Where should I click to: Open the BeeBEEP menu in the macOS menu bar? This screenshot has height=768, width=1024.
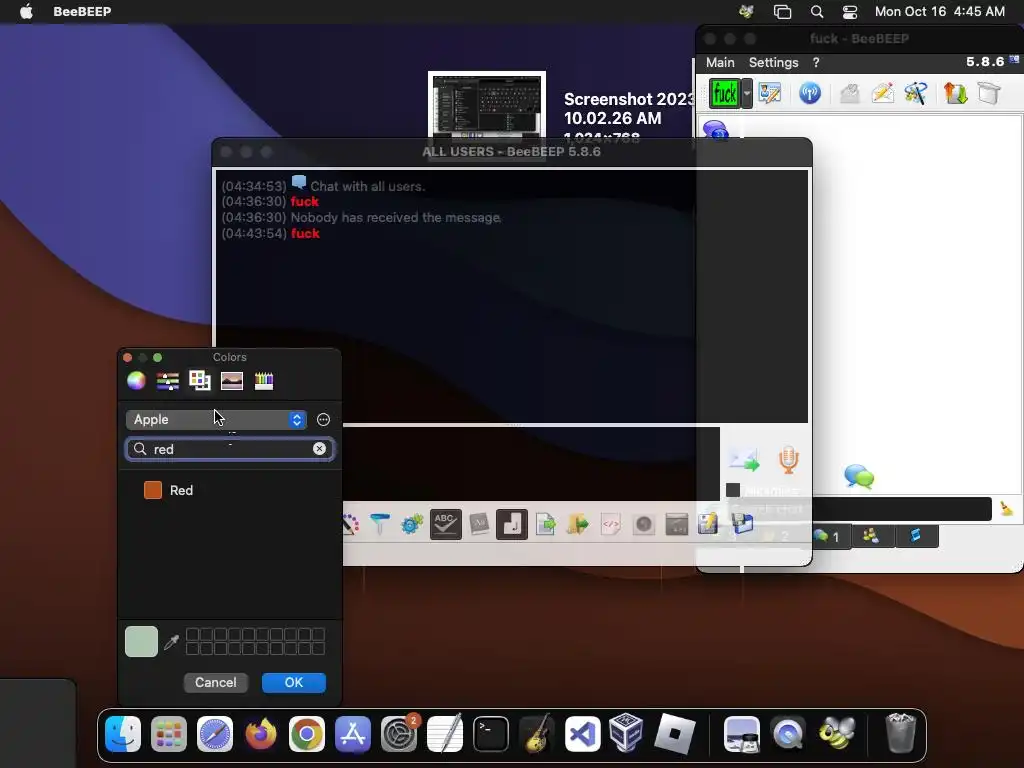82,11
